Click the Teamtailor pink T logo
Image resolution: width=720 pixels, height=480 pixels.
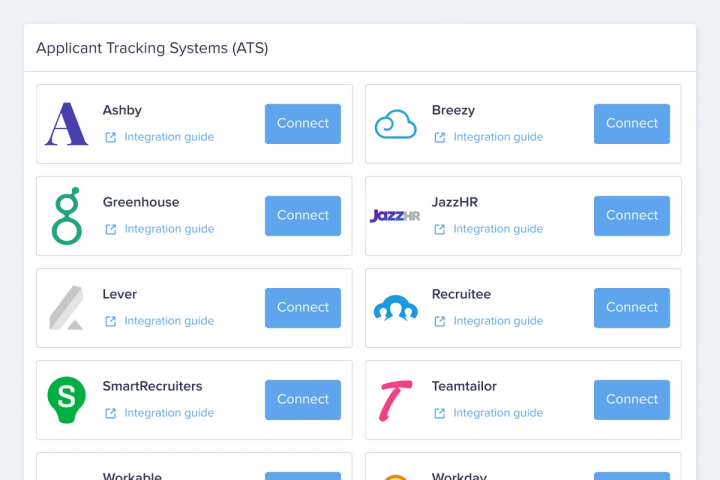click(x=395, y=401)
